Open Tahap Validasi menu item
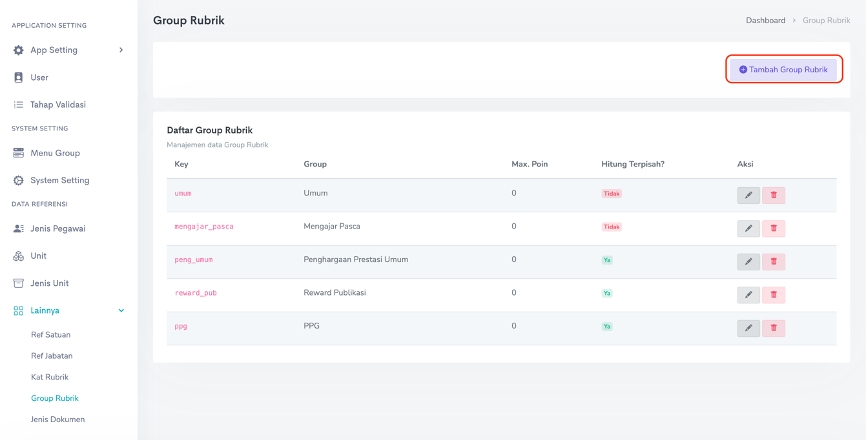Screen dimensions: 866x440 (58, 104)
